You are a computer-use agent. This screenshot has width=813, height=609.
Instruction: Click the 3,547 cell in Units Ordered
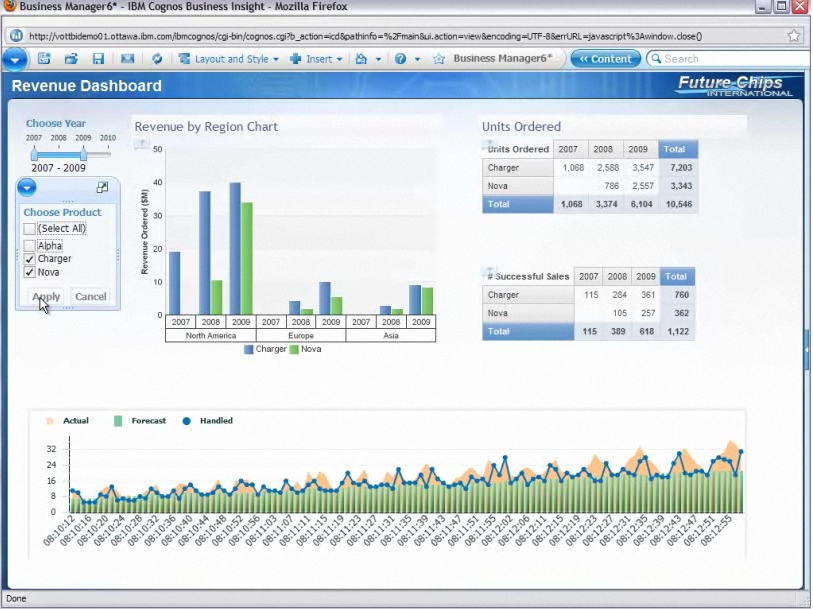pos(641,168)
